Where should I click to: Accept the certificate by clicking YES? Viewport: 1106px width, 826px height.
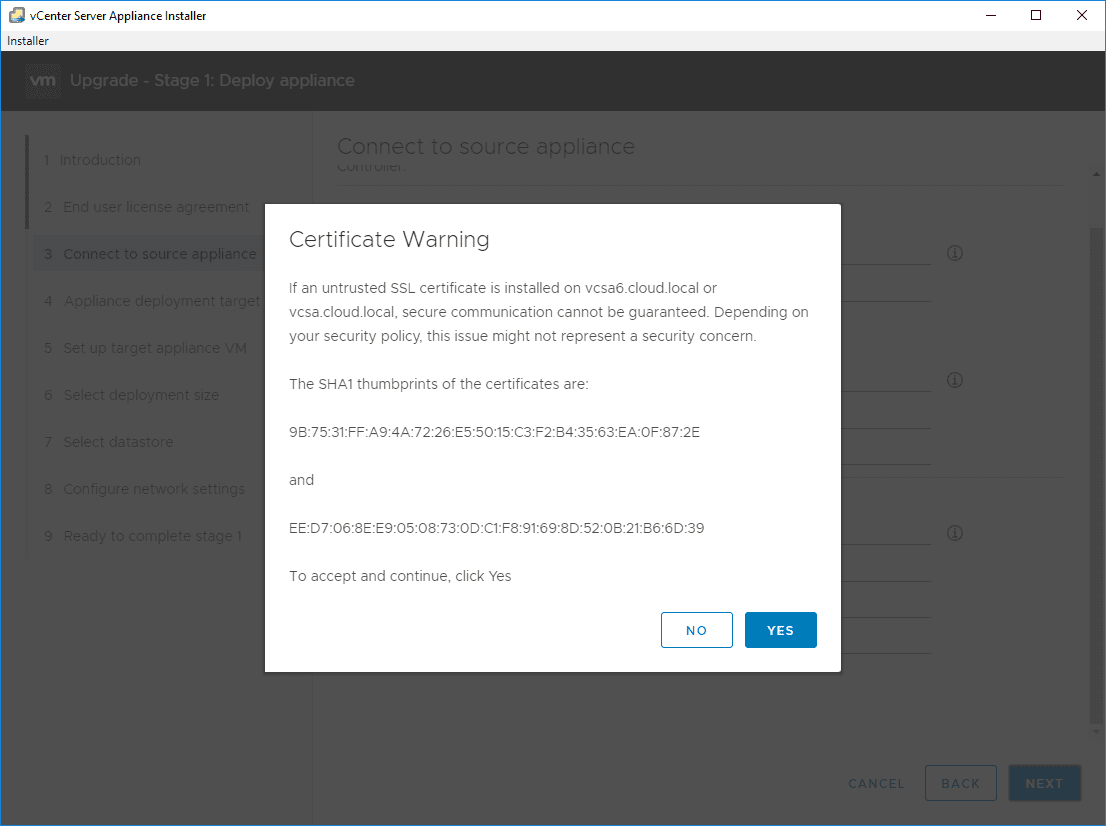[780, 630]
